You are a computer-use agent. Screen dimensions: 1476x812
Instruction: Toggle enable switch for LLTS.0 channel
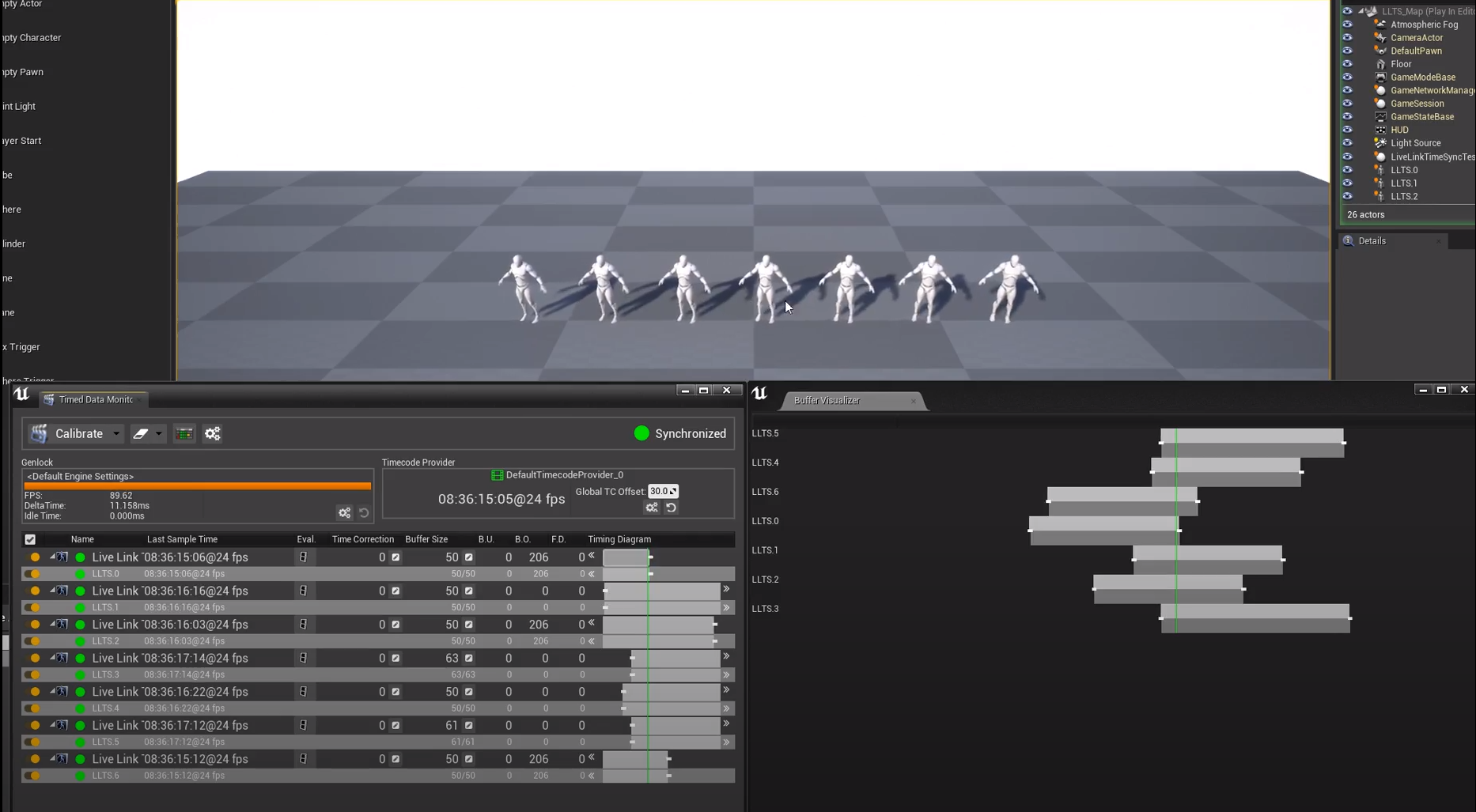point(32,574)
